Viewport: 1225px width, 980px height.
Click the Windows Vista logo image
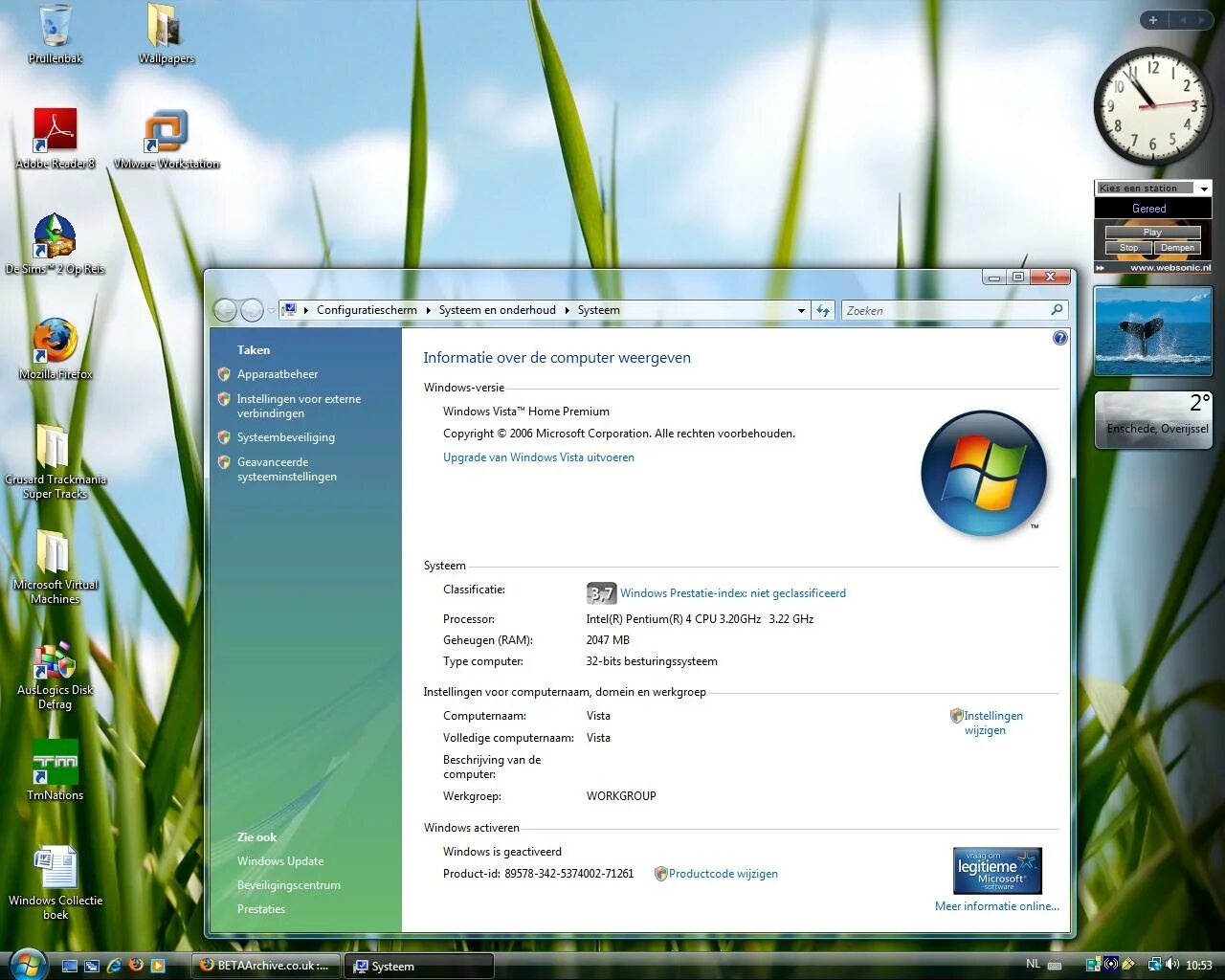click(984, 473)
